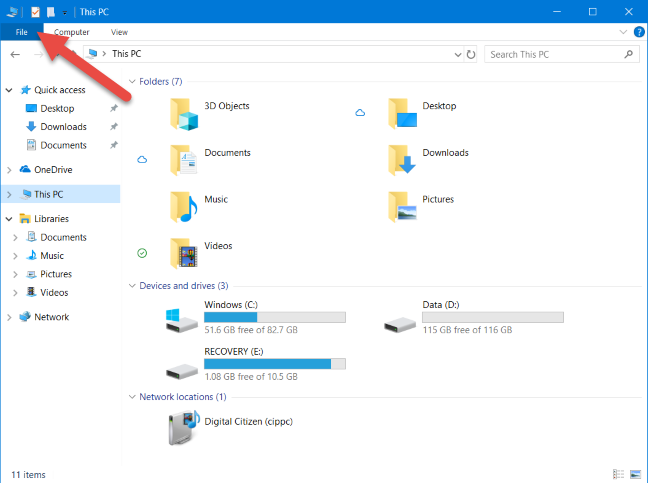Refresh This PC view
Screen dimensions: 648x483
tap(471, 55)
